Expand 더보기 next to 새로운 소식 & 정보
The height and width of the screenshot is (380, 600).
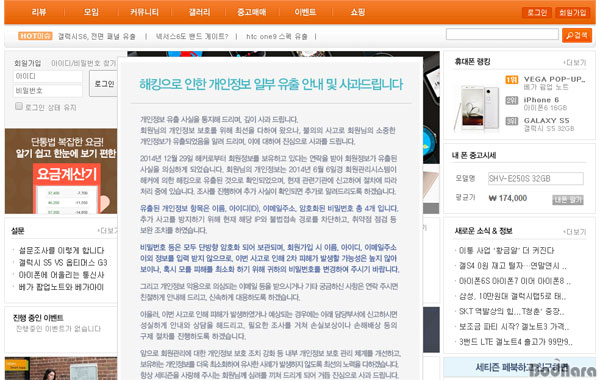pos(575,232)
